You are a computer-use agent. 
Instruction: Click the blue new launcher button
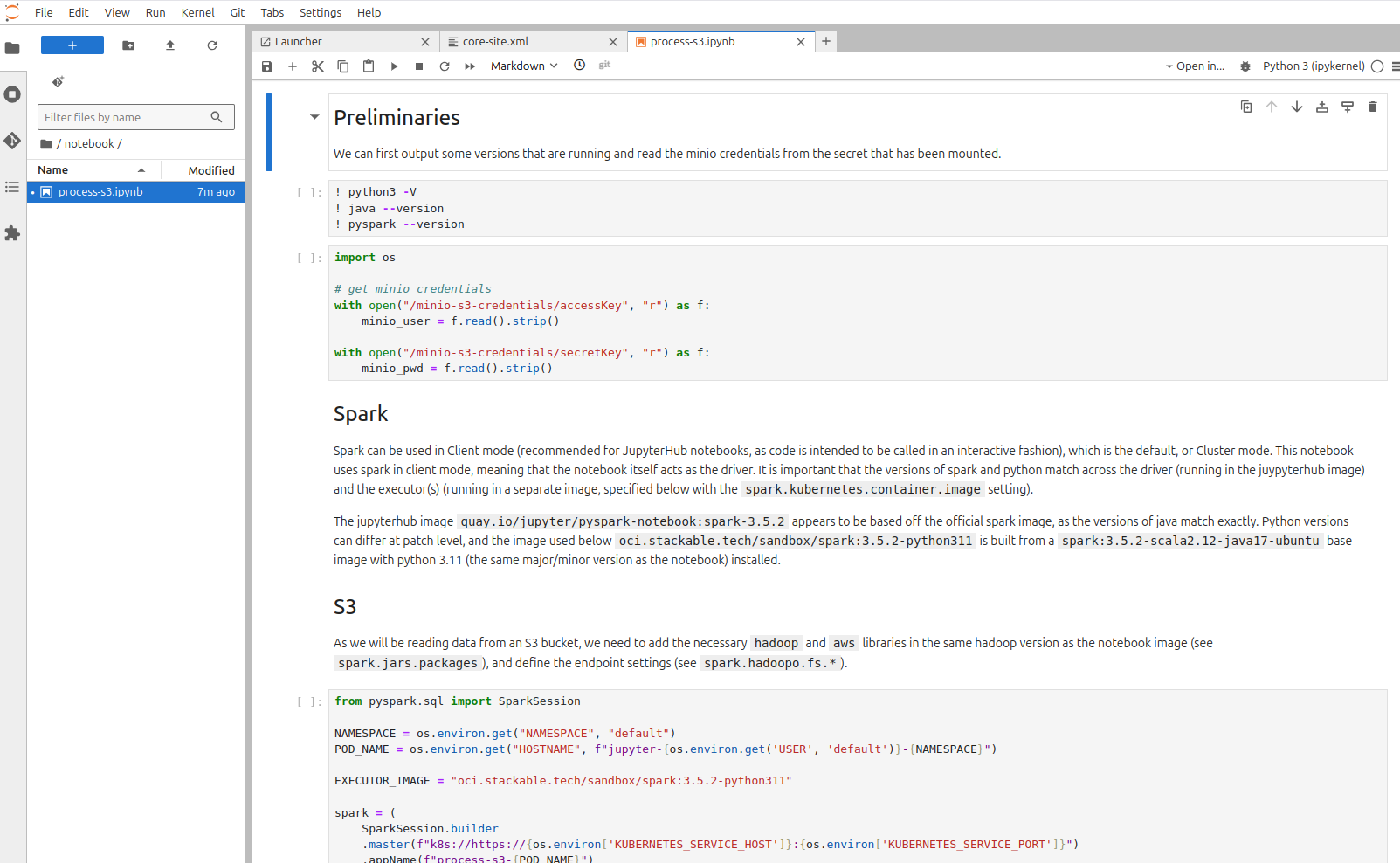[72, 45]
